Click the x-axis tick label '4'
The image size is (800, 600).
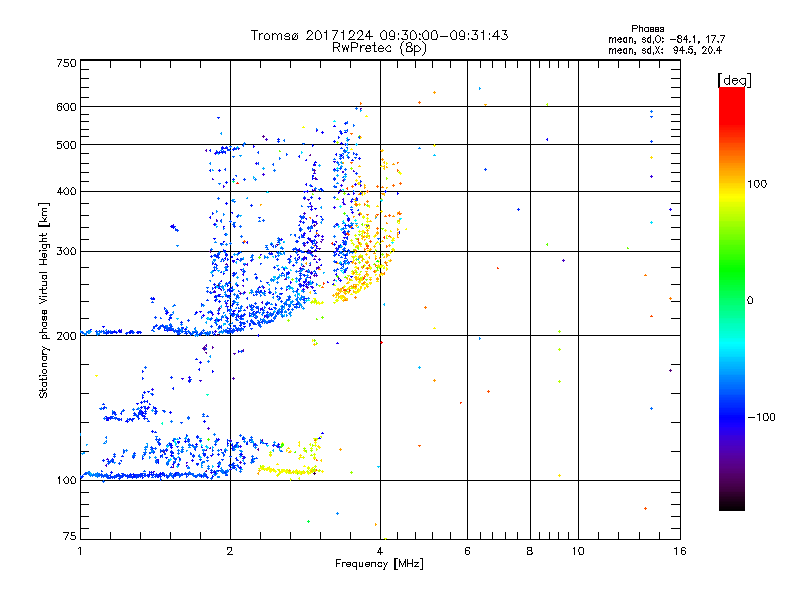380,551
